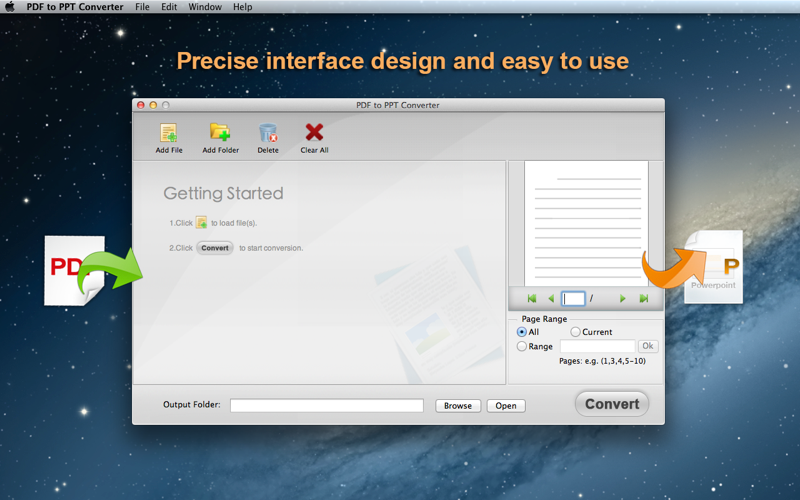Click the Browse button
This screenshot has height=500, width=800.
(x=458, y=406)
